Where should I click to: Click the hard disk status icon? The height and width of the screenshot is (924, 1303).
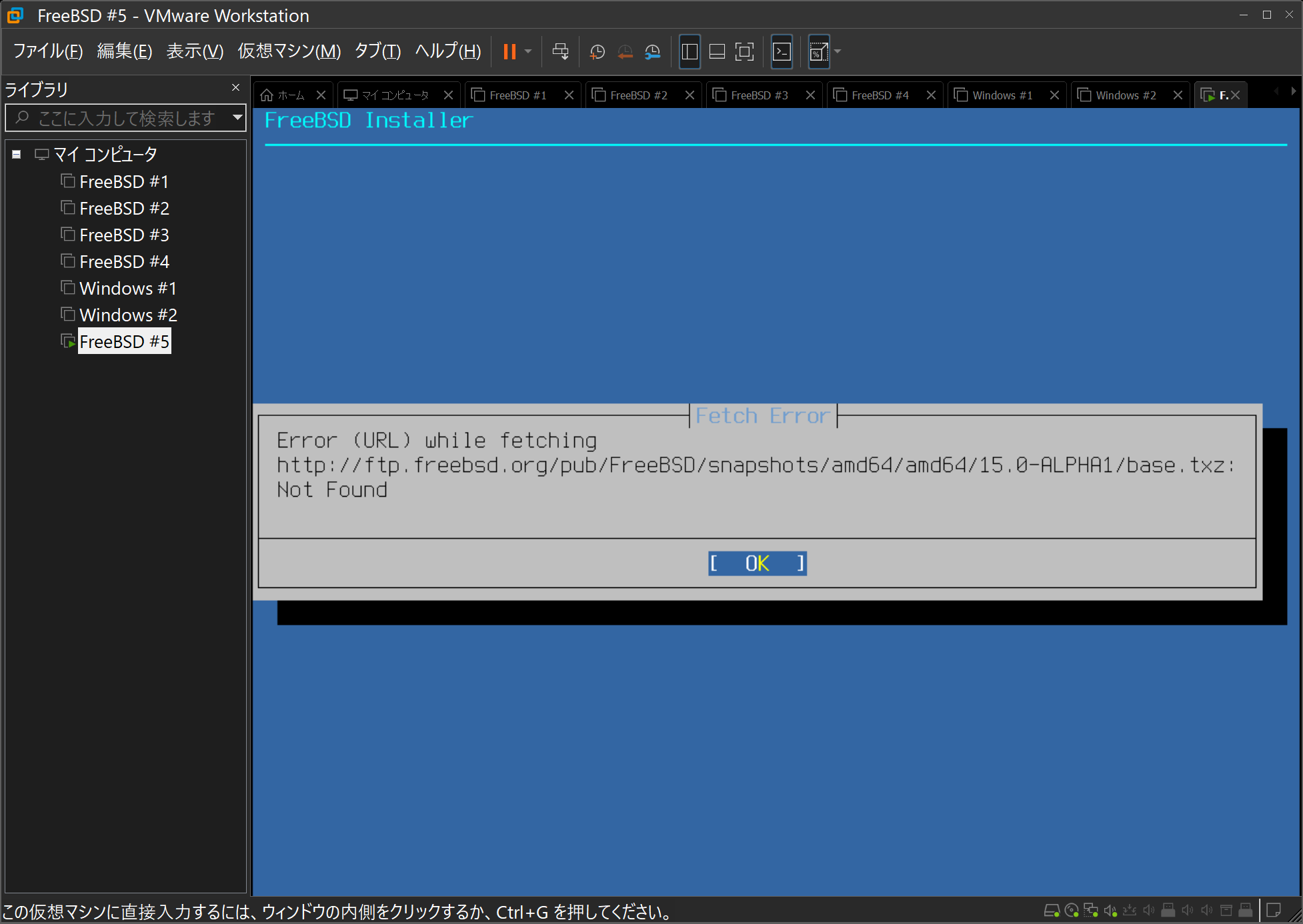(1052, 910)
